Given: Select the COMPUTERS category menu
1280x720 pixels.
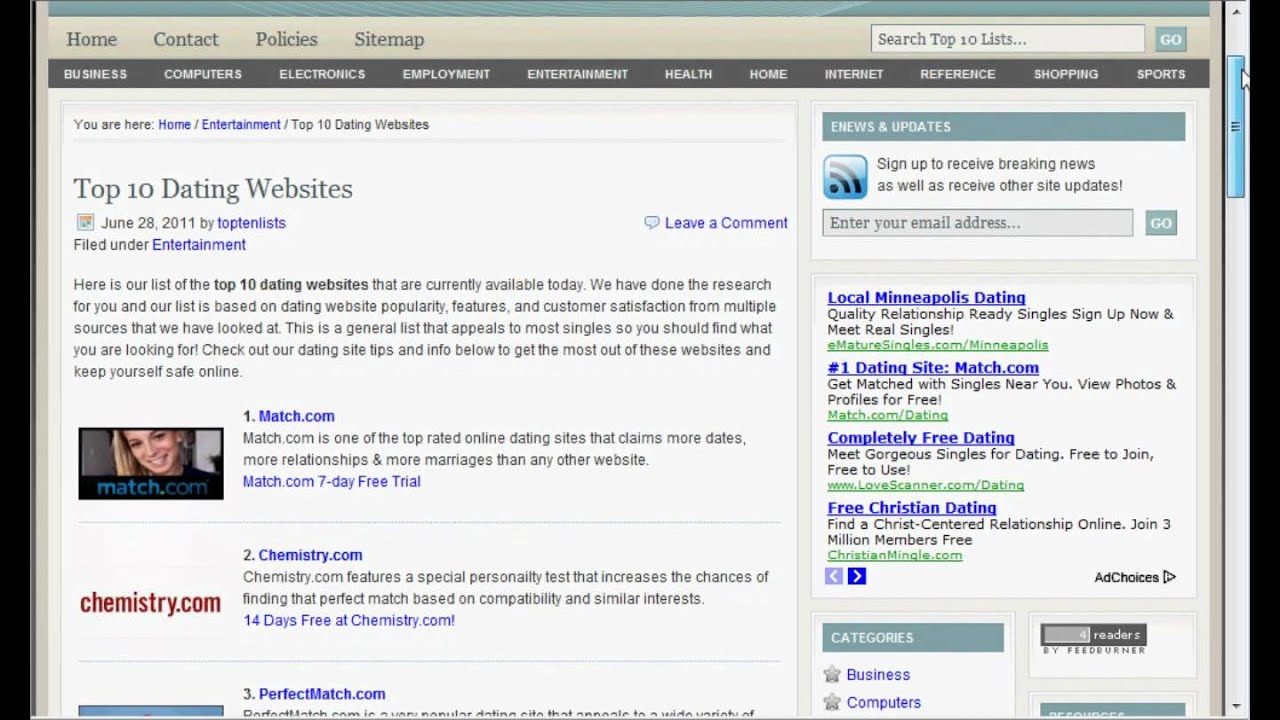Looking at the screenshot, I should point(203,74).
